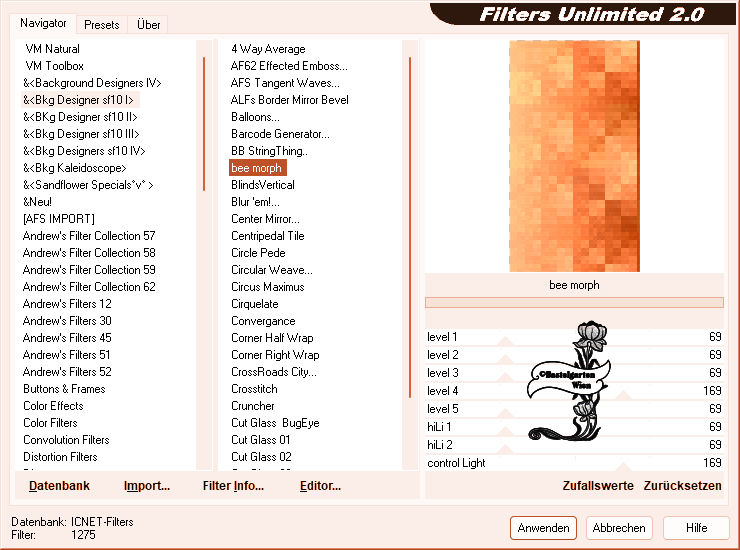
Task: Select the &Neu! category
Action: [37, 202]
